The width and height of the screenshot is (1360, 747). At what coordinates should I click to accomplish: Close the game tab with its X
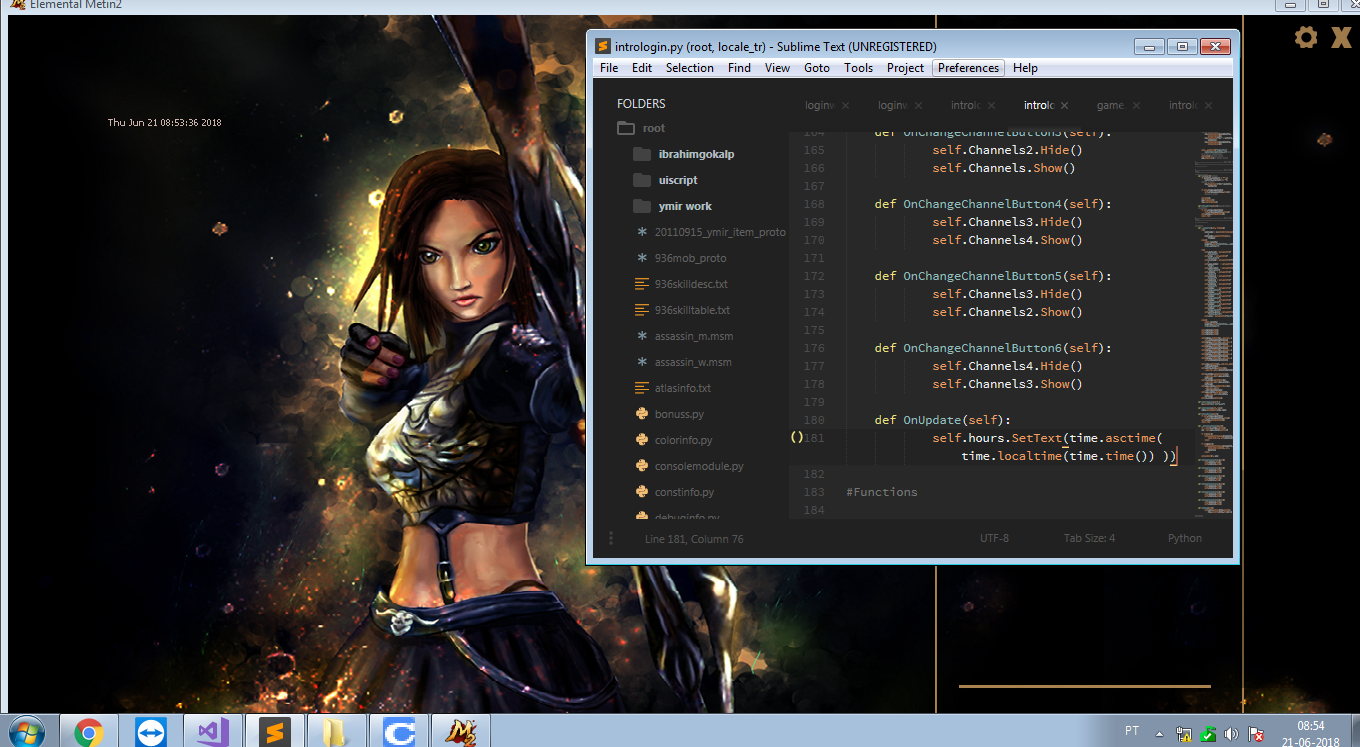coord(1138,105)
